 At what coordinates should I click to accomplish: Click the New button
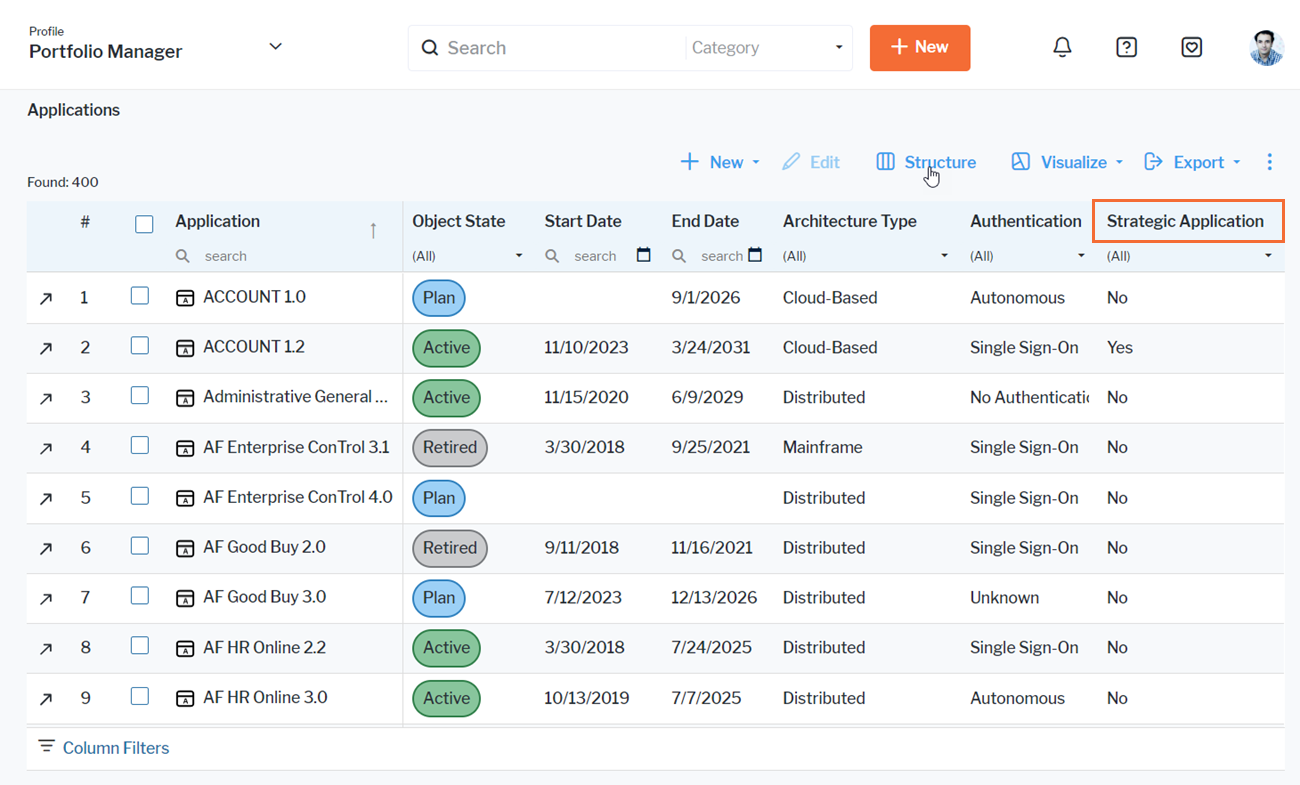[919, 47]
